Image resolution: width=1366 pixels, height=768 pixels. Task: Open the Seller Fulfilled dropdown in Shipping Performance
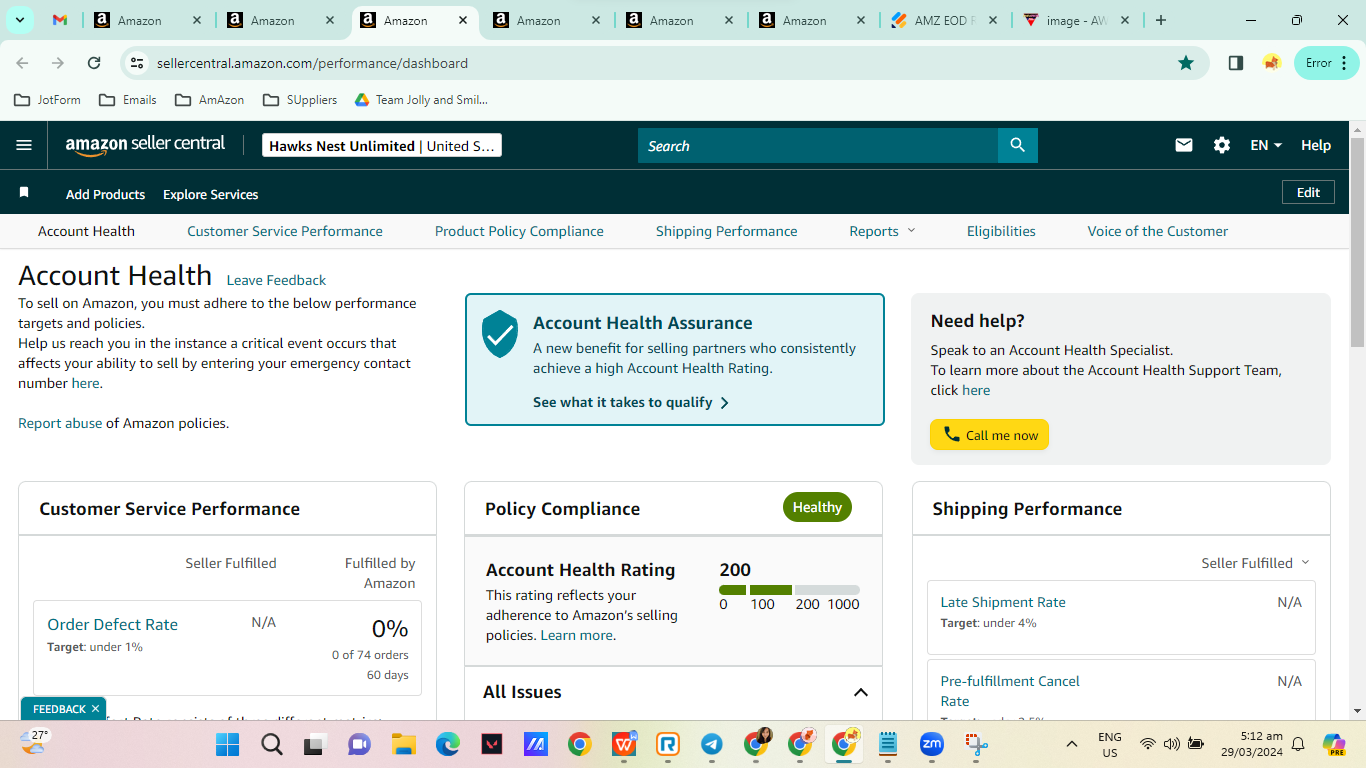pos(1255,563)
